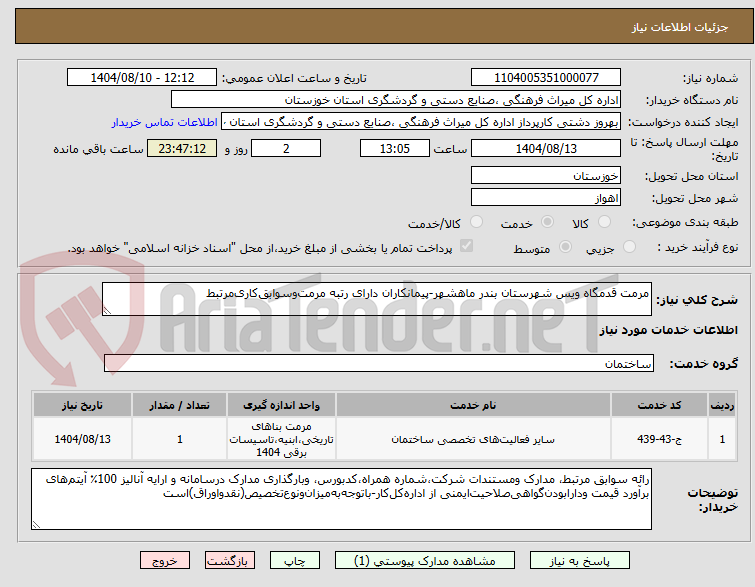This screenshot has height=587, width=755.
Task: Click the remaining time field 23:47:12
Action: [x=182, y=148]
